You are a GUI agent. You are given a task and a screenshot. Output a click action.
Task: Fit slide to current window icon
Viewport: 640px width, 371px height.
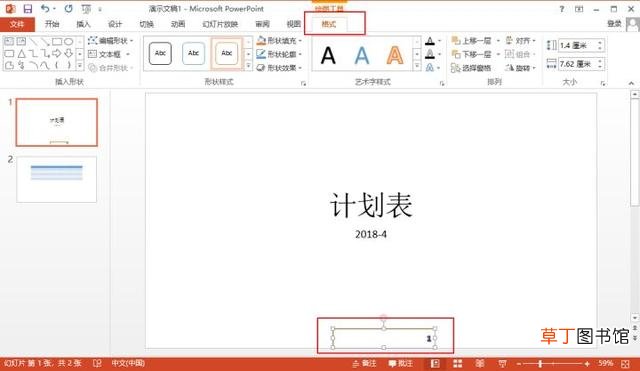tap(625, 363)
